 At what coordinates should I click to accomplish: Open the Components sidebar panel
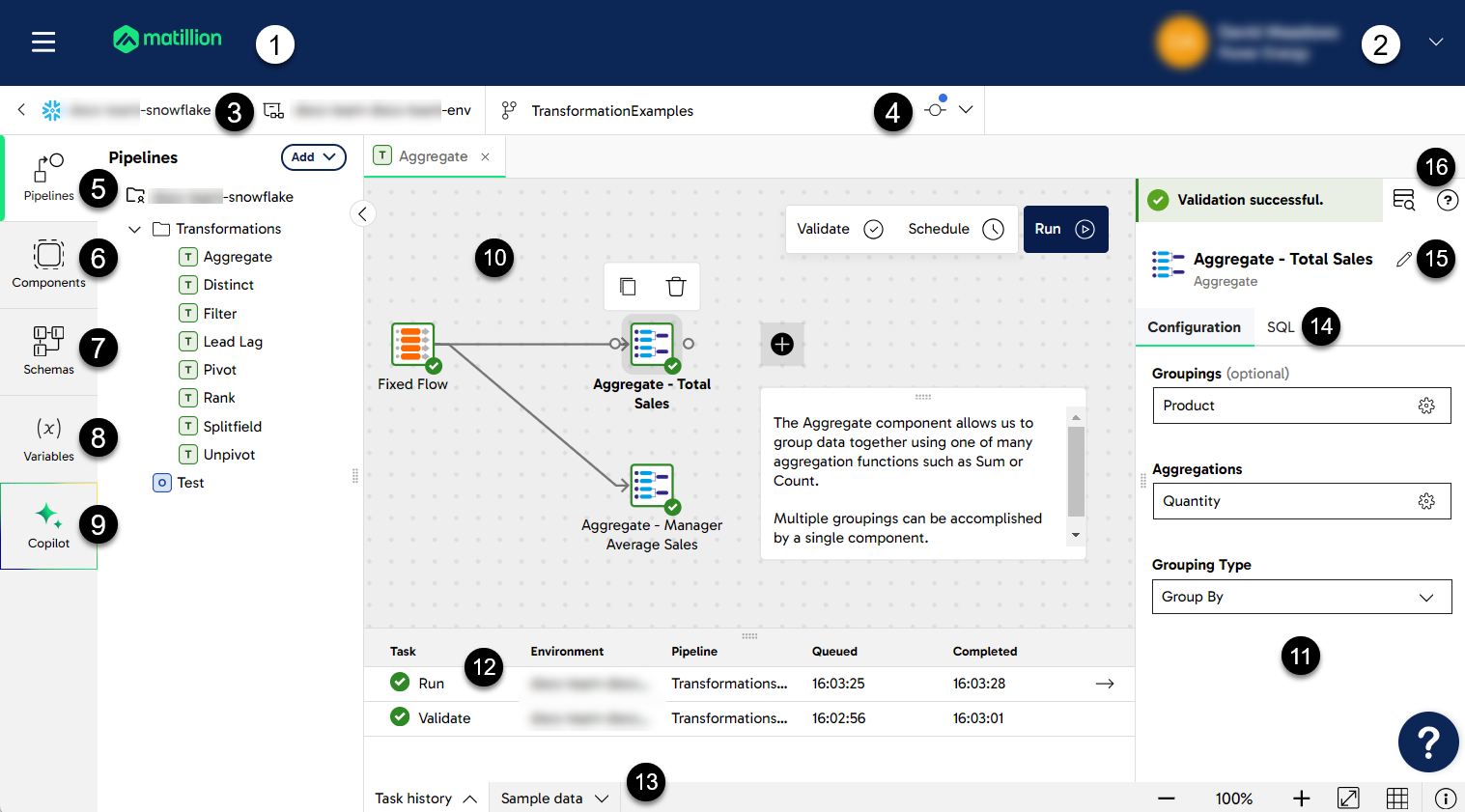[x=48, y=265]
